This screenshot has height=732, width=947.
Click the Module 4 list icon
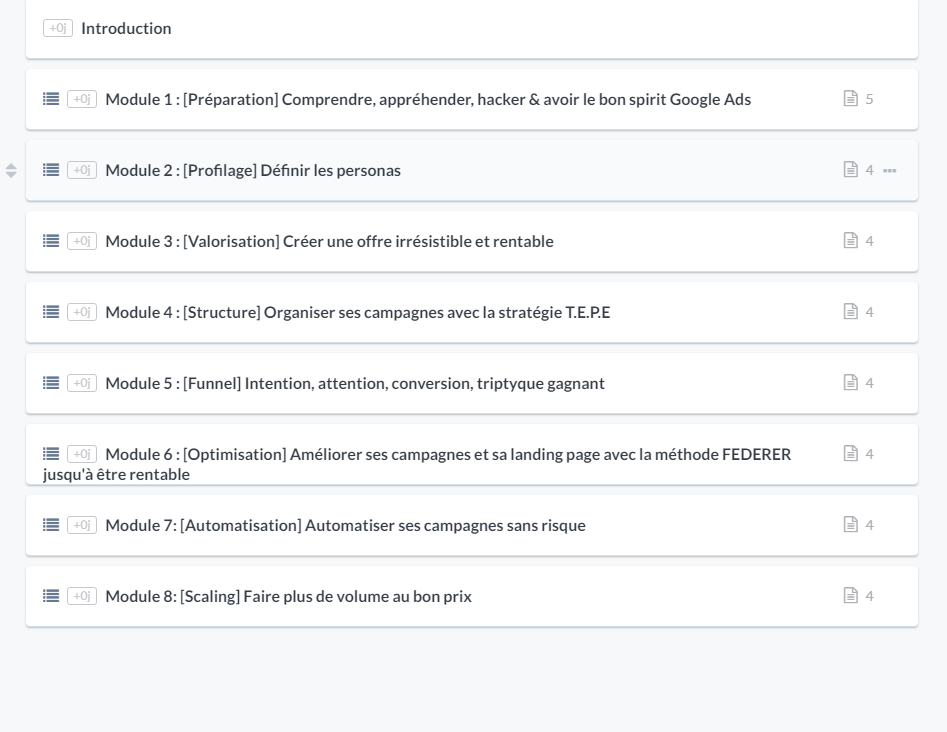51,312
